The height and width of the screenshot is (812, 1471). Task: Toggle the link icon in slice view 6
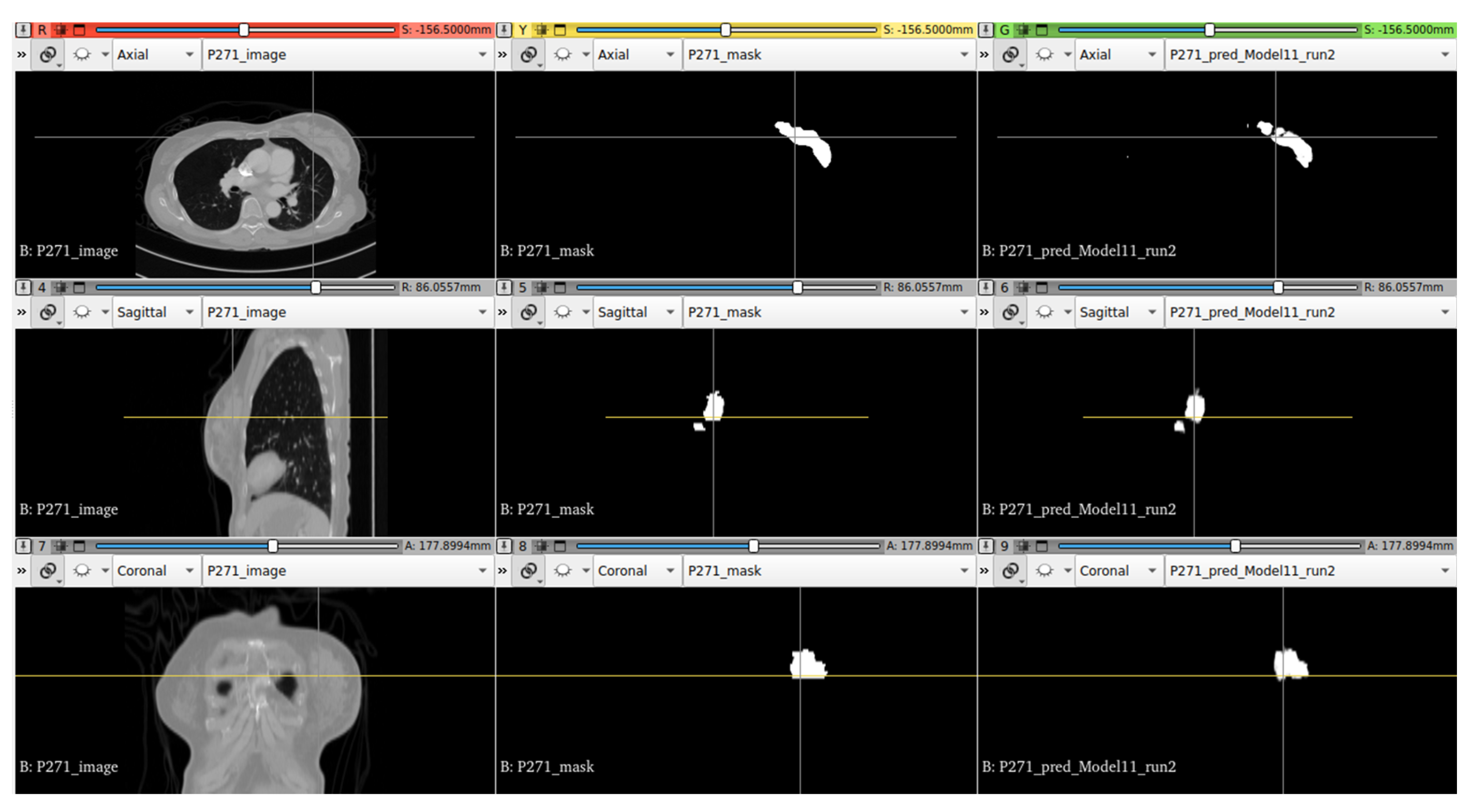point(1011,312)
